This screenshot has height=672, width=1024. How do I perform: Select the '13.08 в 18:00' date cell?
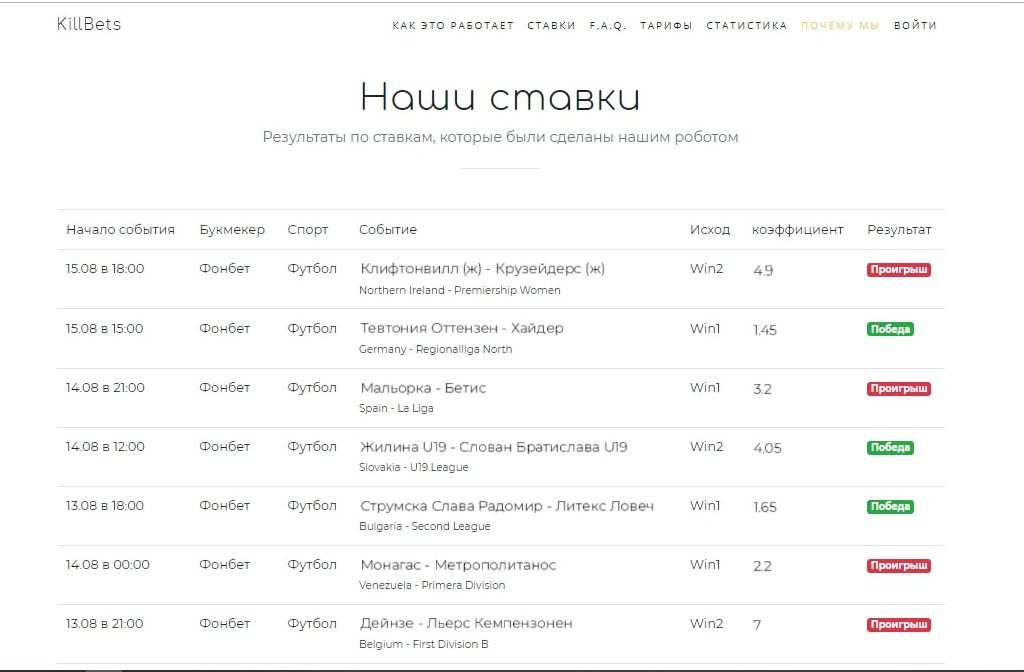[x=104, y=505]
